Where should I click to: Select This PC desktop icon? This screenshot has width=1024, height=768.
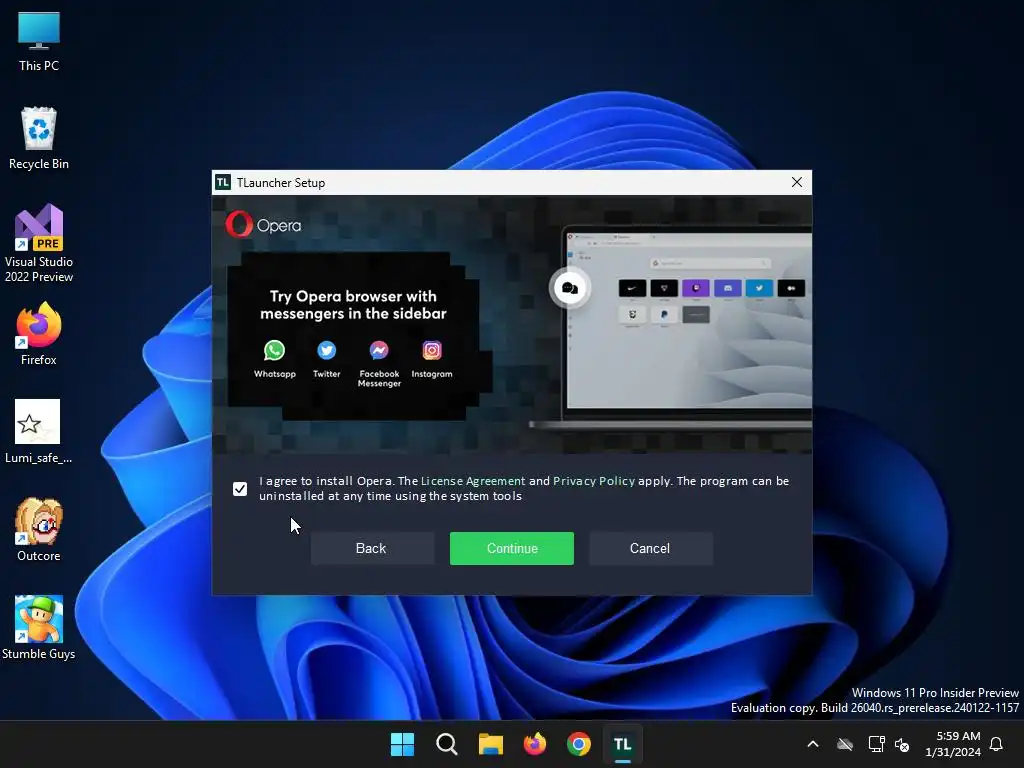point(39,42)
